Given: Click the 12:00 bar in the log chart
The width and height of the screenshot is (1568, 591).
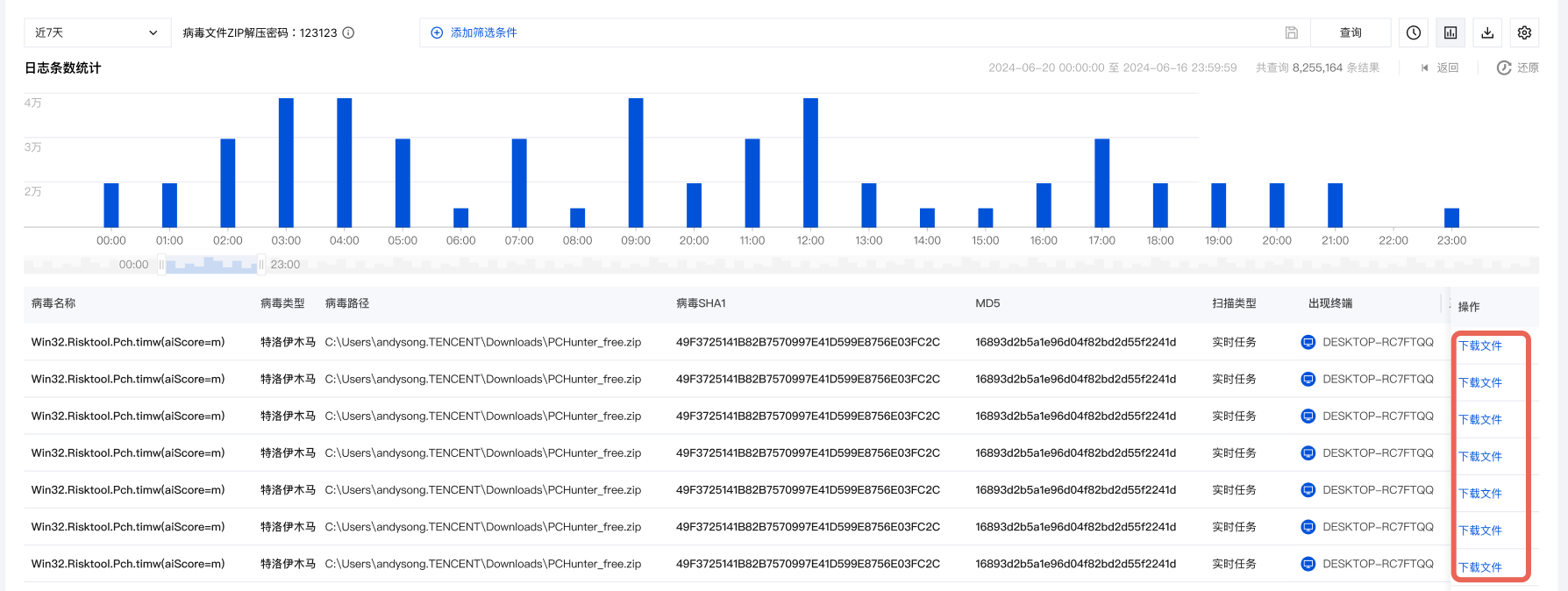Looking at the screenshot, I should pyautogui.click(x=810, y=162).
